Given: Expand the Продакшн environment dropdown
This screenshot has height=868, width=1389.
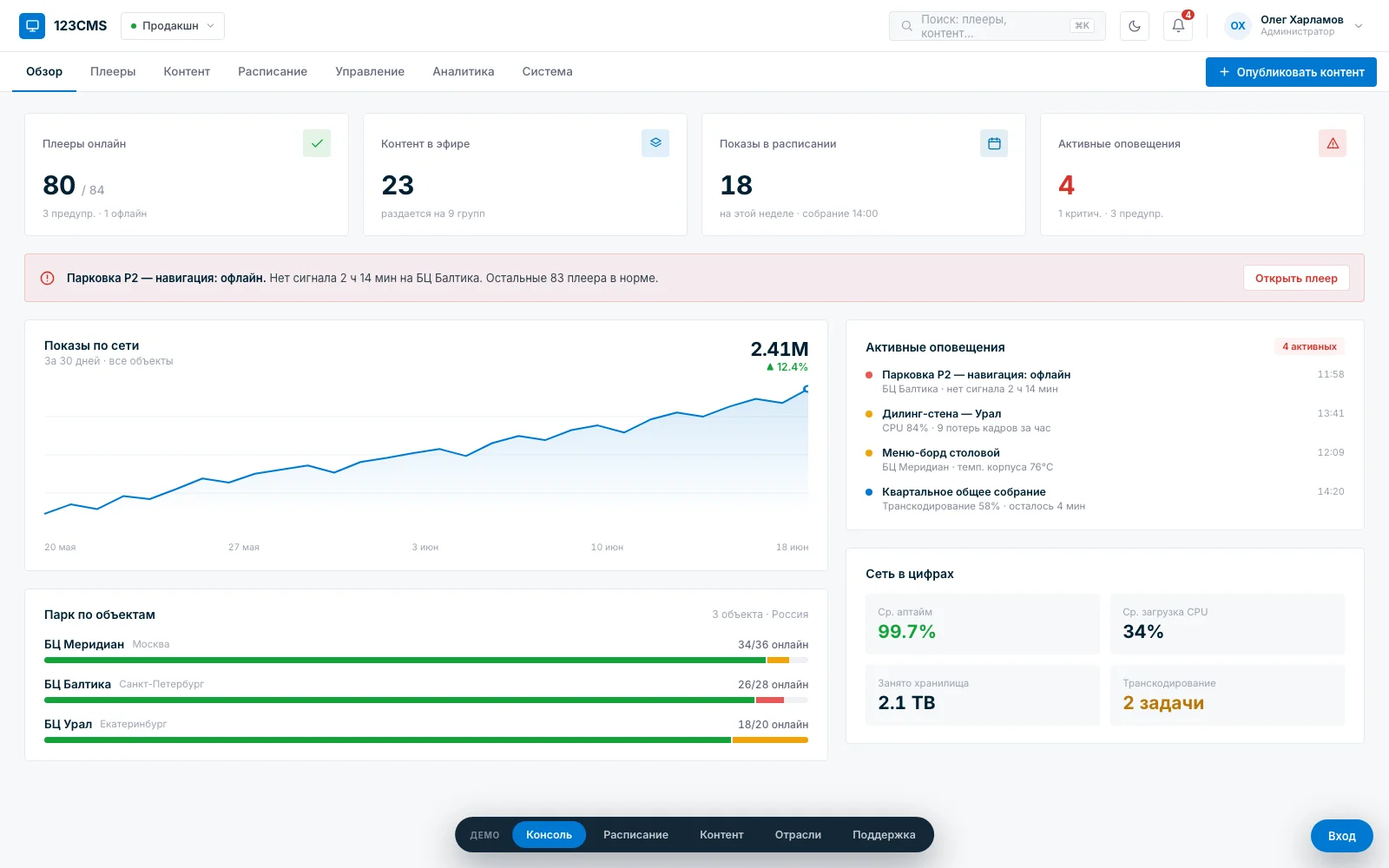Looking at the screenshot, I should pyautogui.click(x=173, y=26).
